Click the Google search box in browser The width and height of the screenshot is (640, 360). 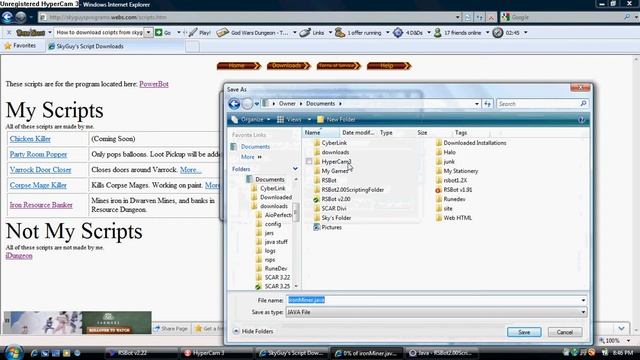tap(566, 17)
